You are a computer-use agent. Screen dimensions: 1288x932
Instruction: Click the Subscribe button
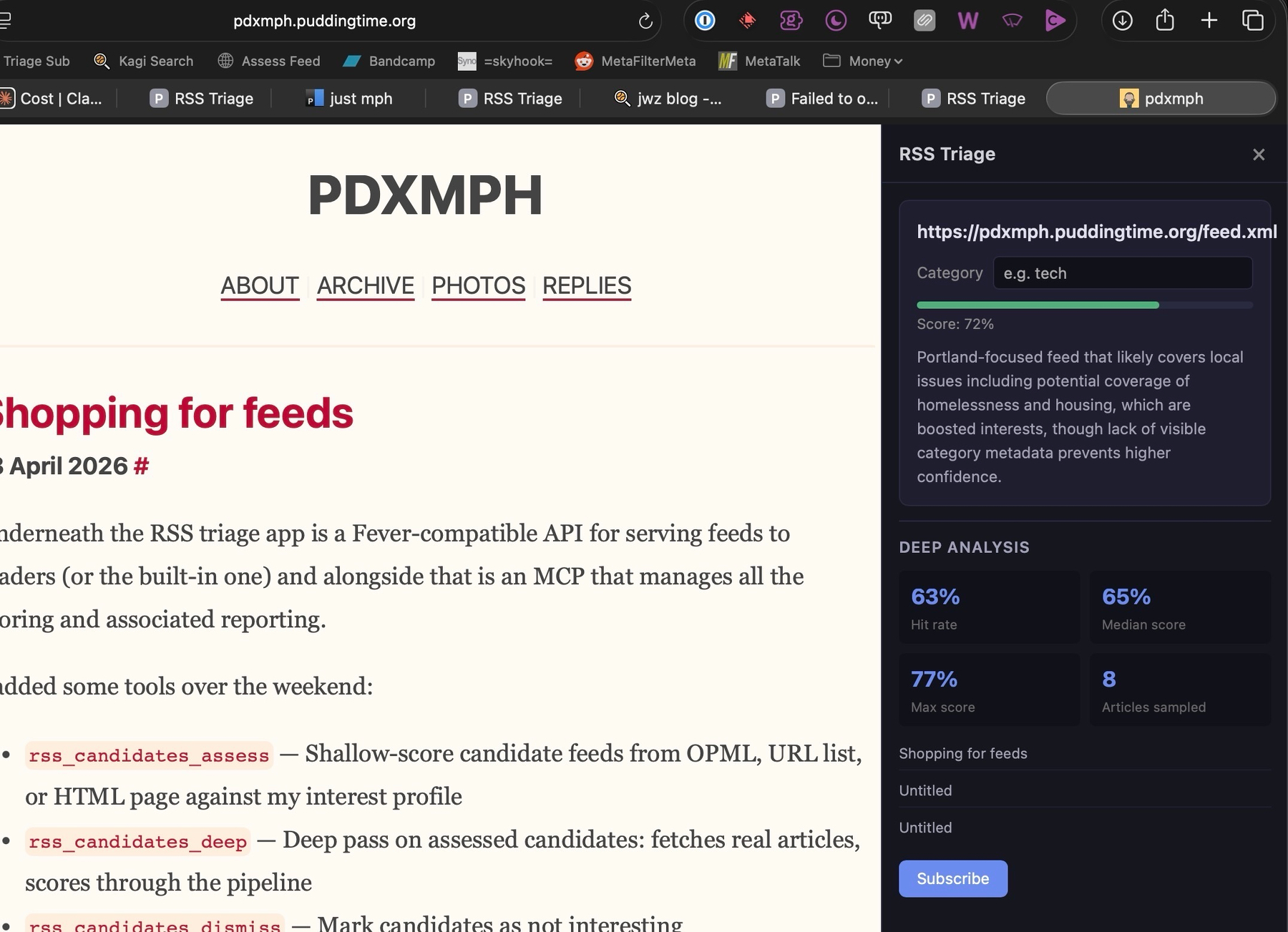[952, 878]
